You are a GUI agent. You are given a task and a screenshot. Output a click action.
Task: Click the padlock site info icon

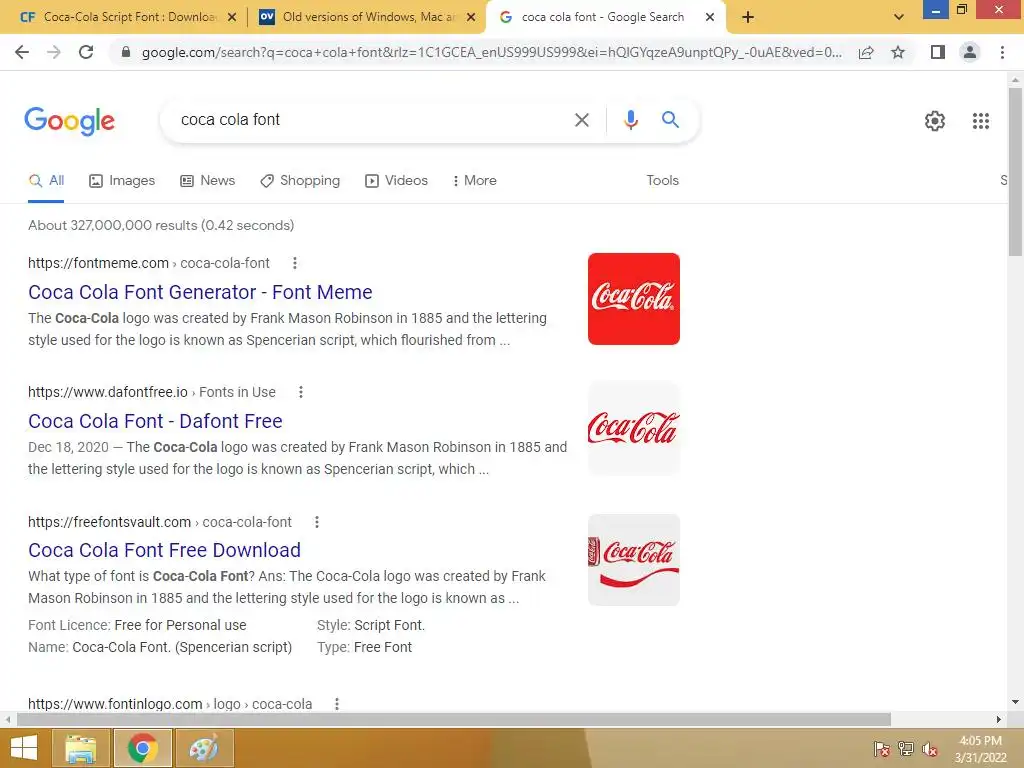[x=126, y=52]
